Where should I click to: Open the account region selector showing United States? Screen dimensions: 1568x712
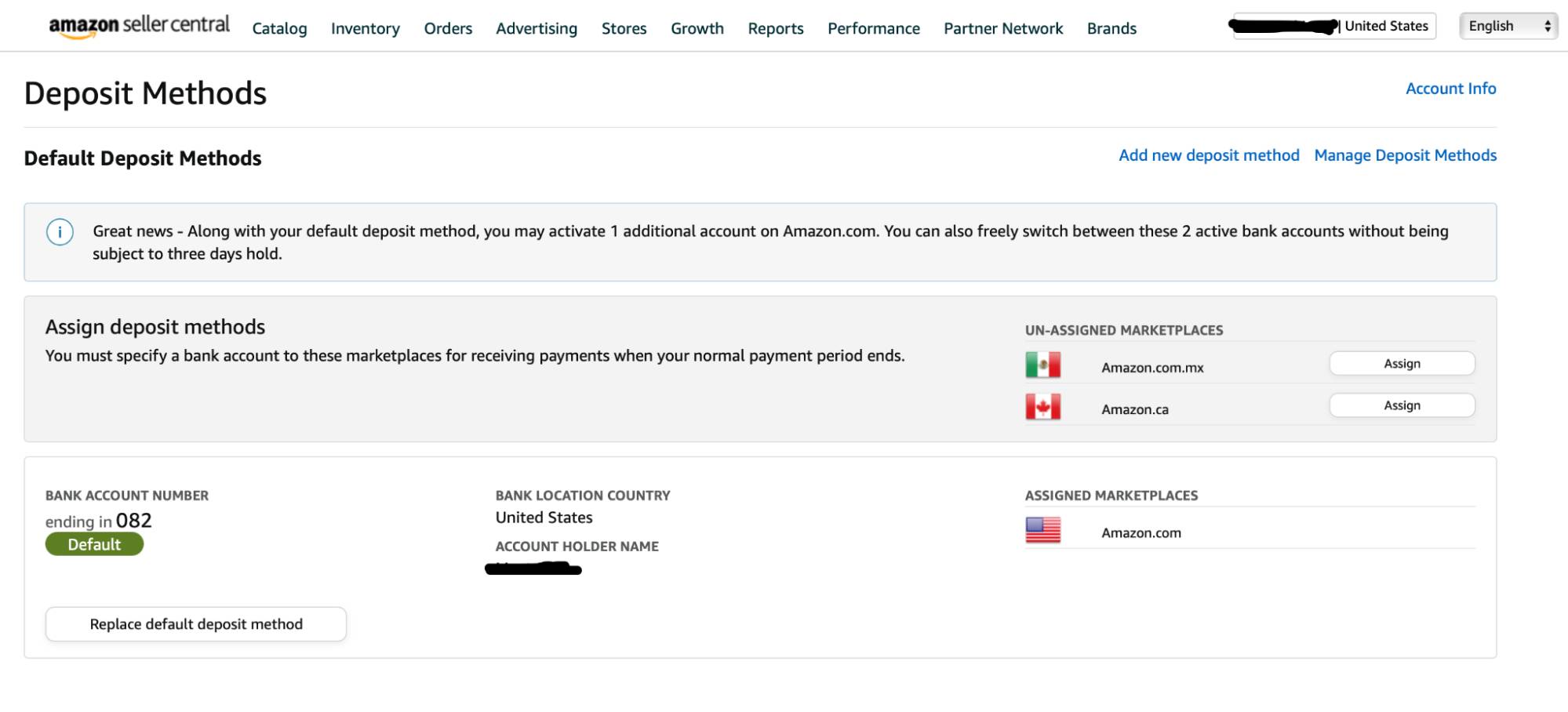coord(1386,25)
